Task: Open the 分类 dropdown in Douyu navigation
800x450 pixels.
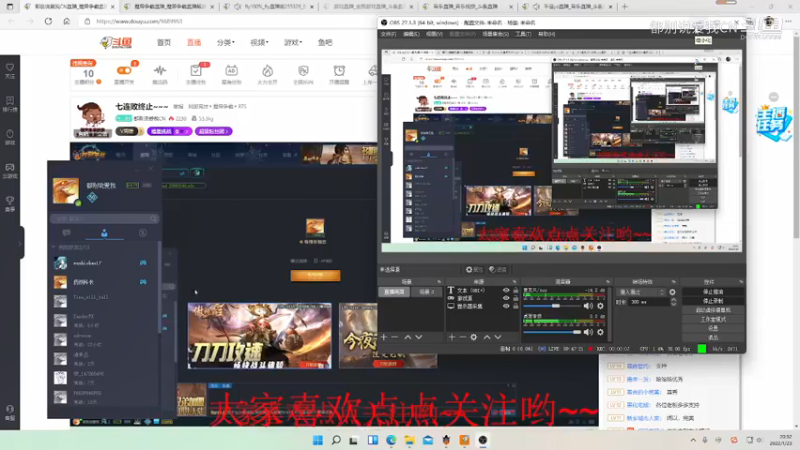Action: click(x=226, y=42)
